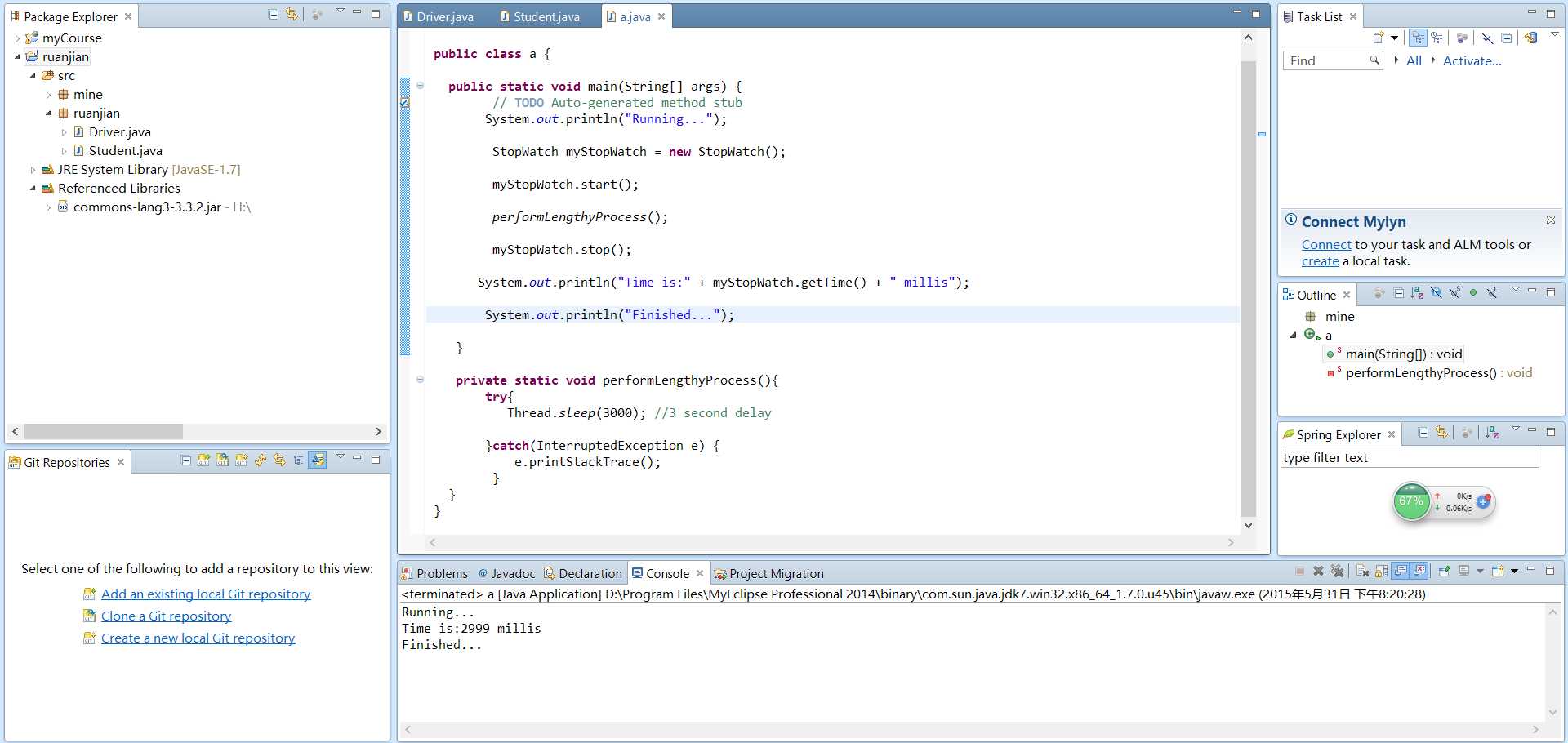Viewport: 1568px width, 743px height.
Task: Click Add an existing local Git repository
Action: [x=206, y=594]
